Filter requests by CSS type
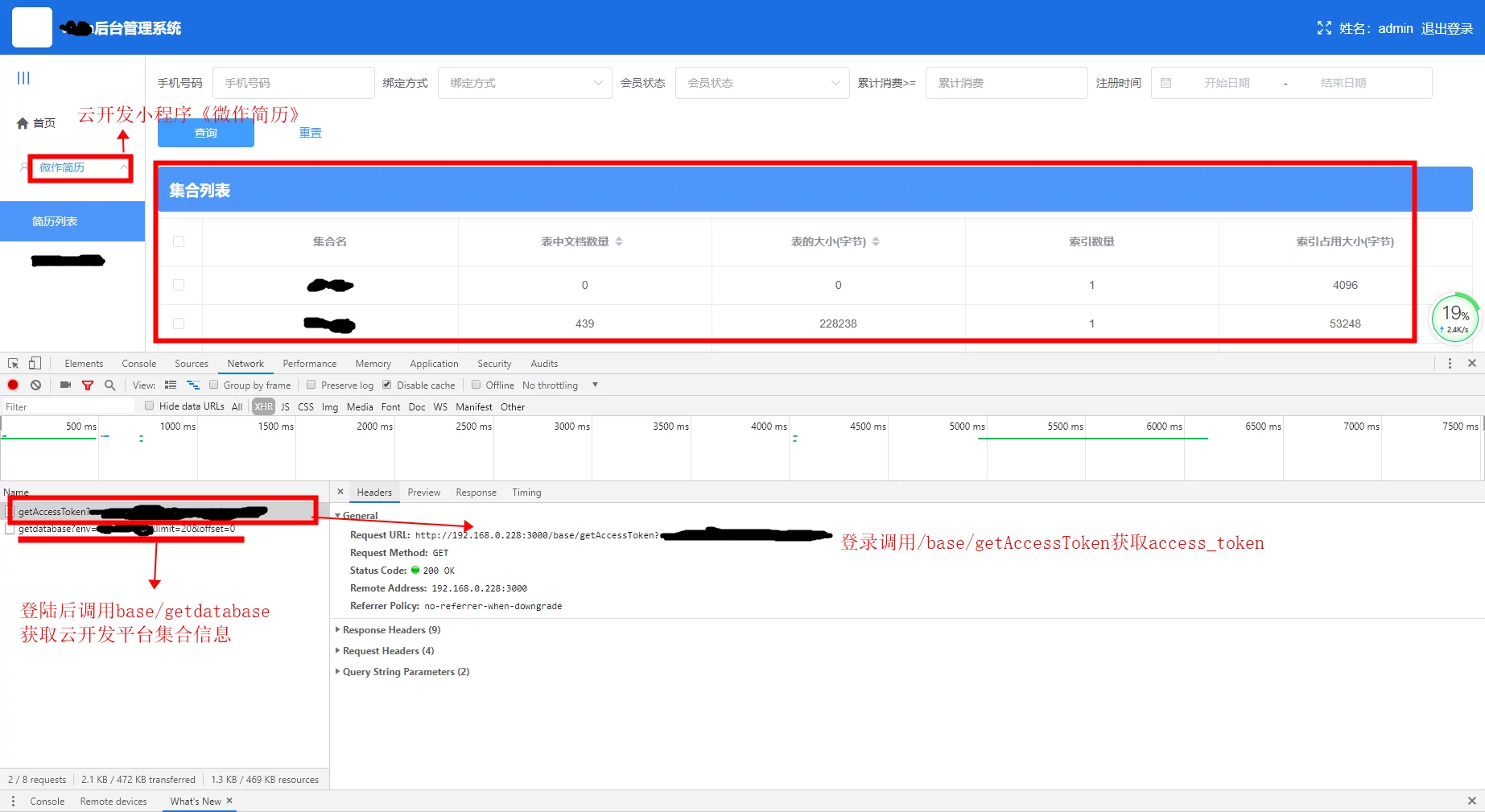 (x=306, y=407)
